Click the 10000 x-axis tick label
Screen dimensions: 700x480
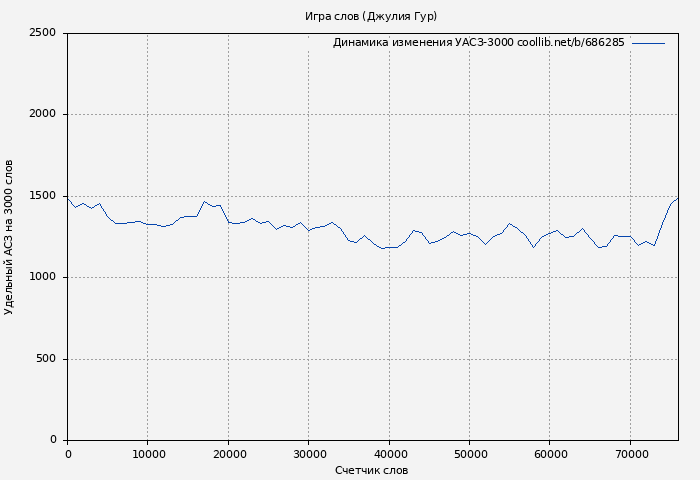click(148, 454)
